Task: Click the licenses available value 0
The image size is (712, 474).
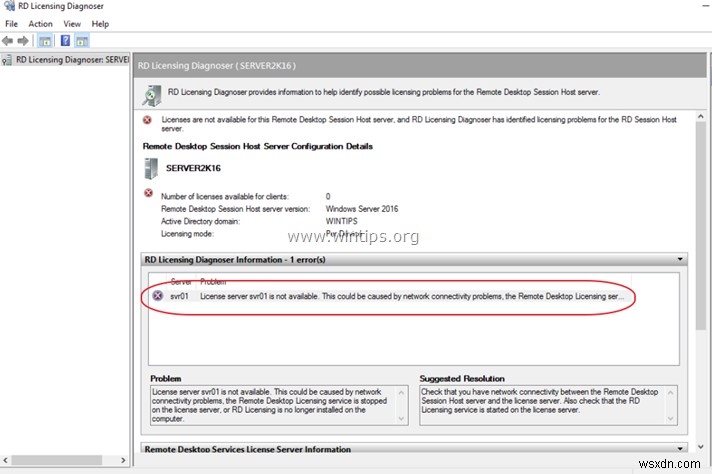Action: 328,197
